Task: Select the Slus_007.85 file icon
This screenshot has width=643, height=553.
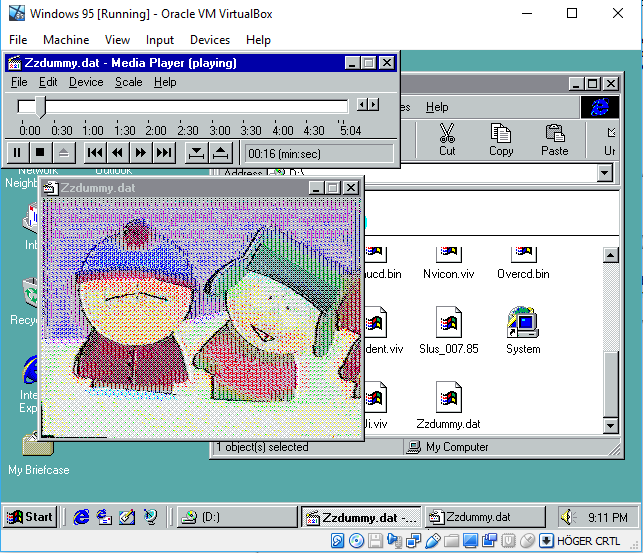Action: 449,322
